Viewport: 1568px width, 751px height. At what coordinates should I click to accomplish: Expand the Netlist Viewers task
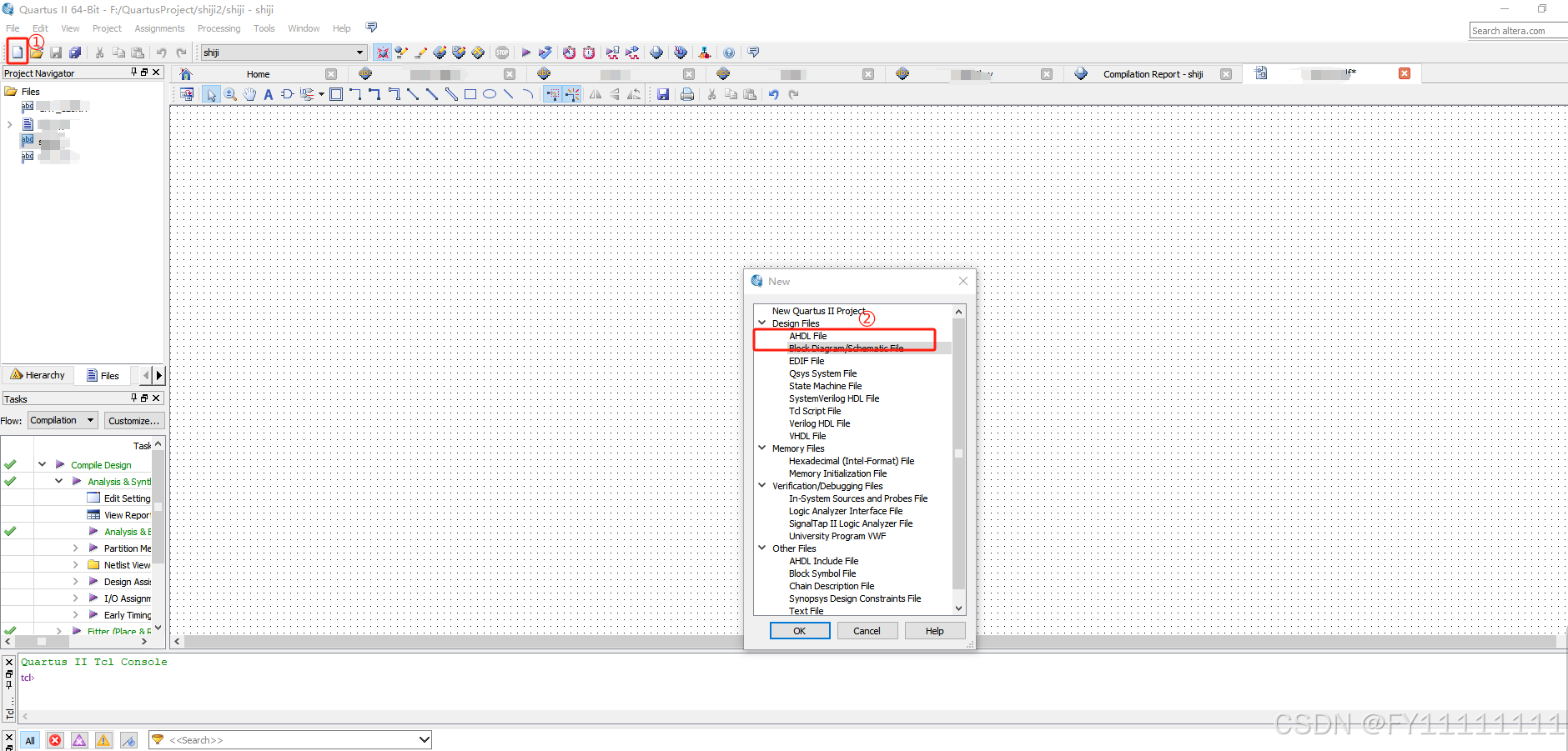[x=75, y=564]
